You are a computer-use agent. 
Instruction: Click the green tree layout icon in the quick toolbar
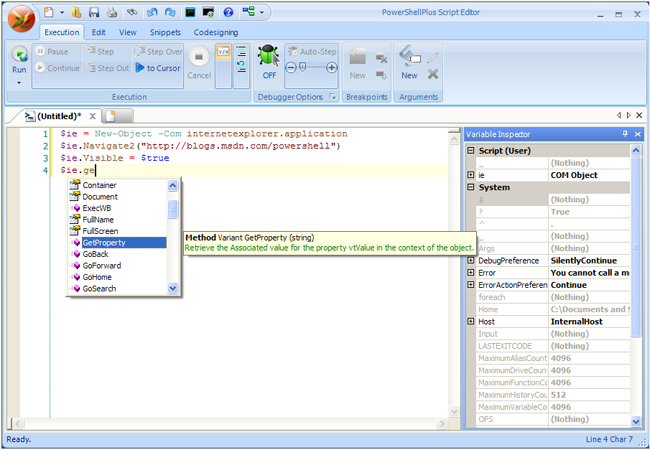pyautogui.click(x=249, y=12)
